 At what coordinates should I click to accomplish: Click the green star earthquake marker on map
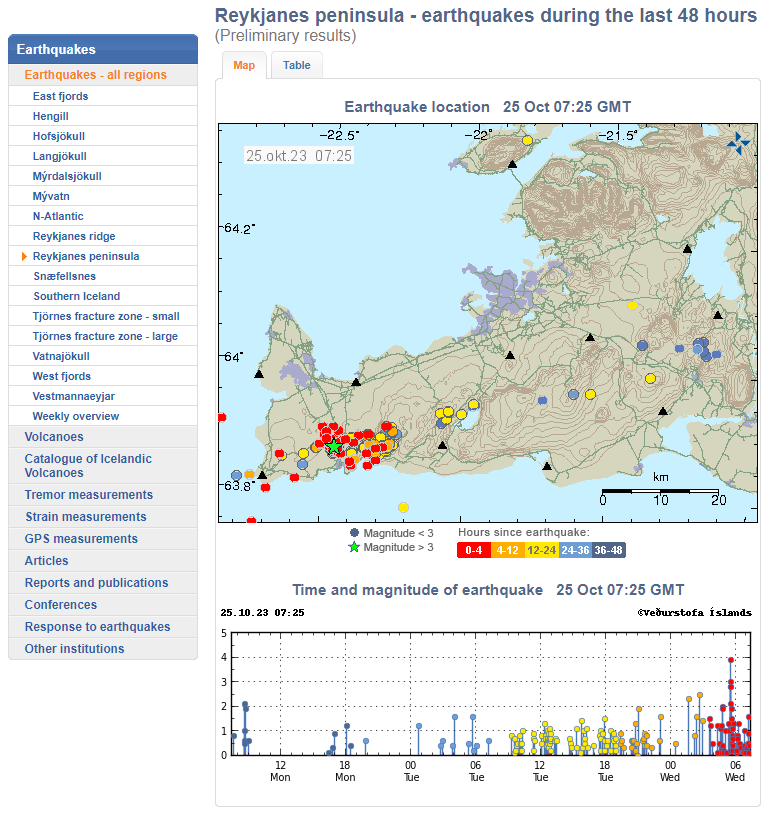334,447
